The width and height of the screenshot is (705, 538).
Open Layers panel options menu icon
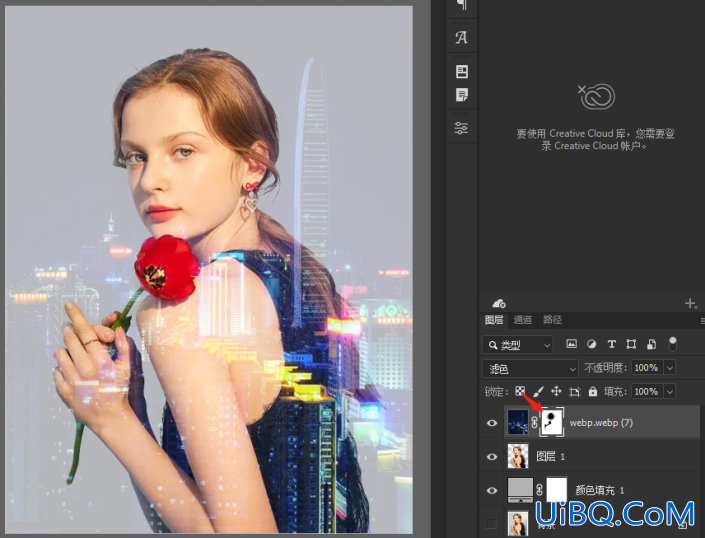(x=702, y=320)
